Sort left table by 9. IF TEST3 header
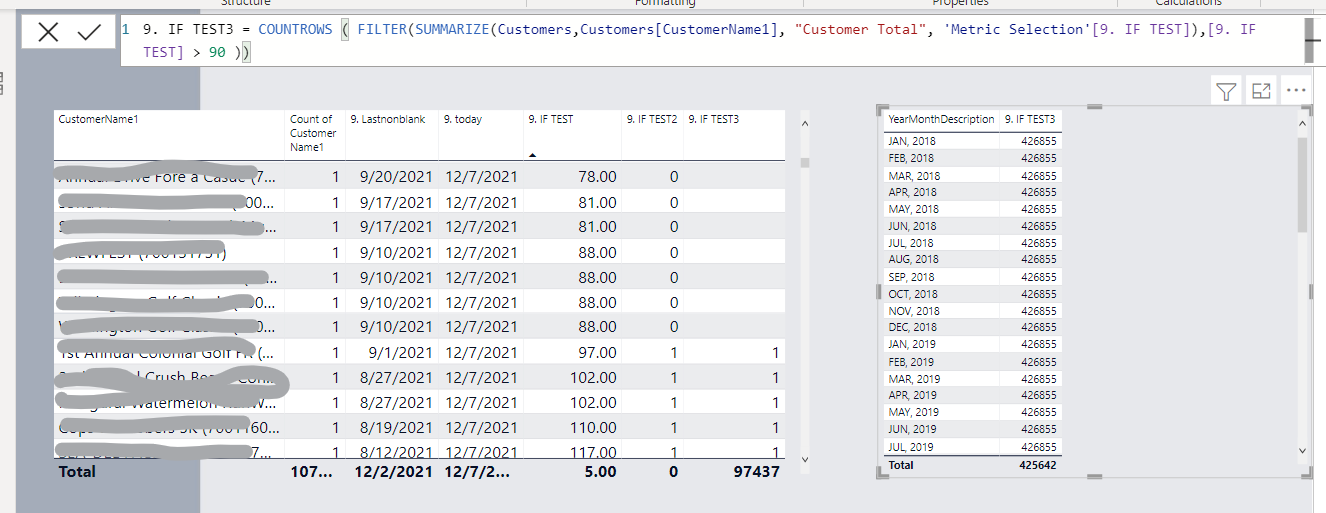The height and width of the screenshot is (513, 1326). click(x=713, y=119)
